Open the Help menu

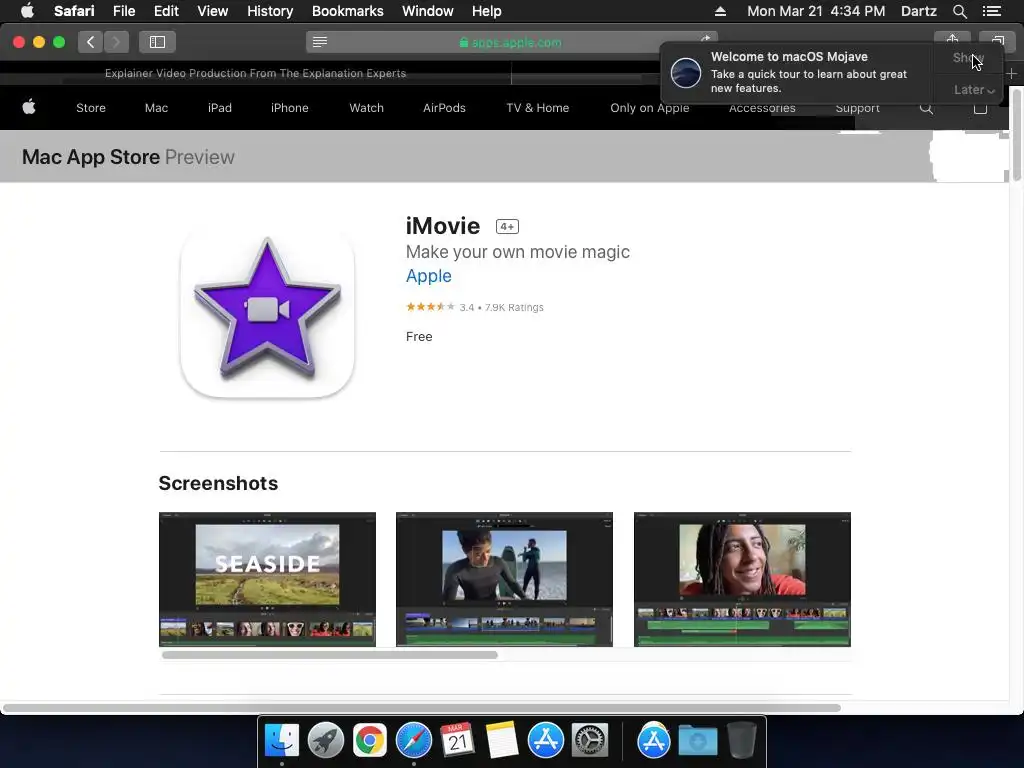tap(487, 11)
